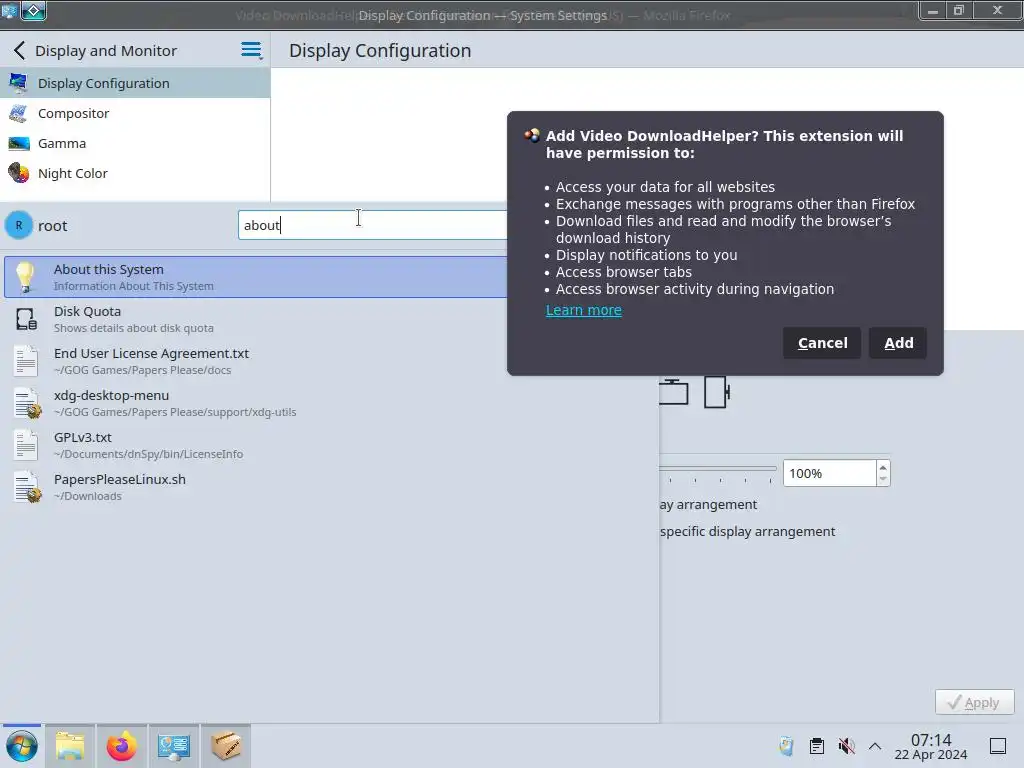Open the Learn more link in the extension prompt
This screenshot has height=768, width=1024.
[x=583, y=310]
